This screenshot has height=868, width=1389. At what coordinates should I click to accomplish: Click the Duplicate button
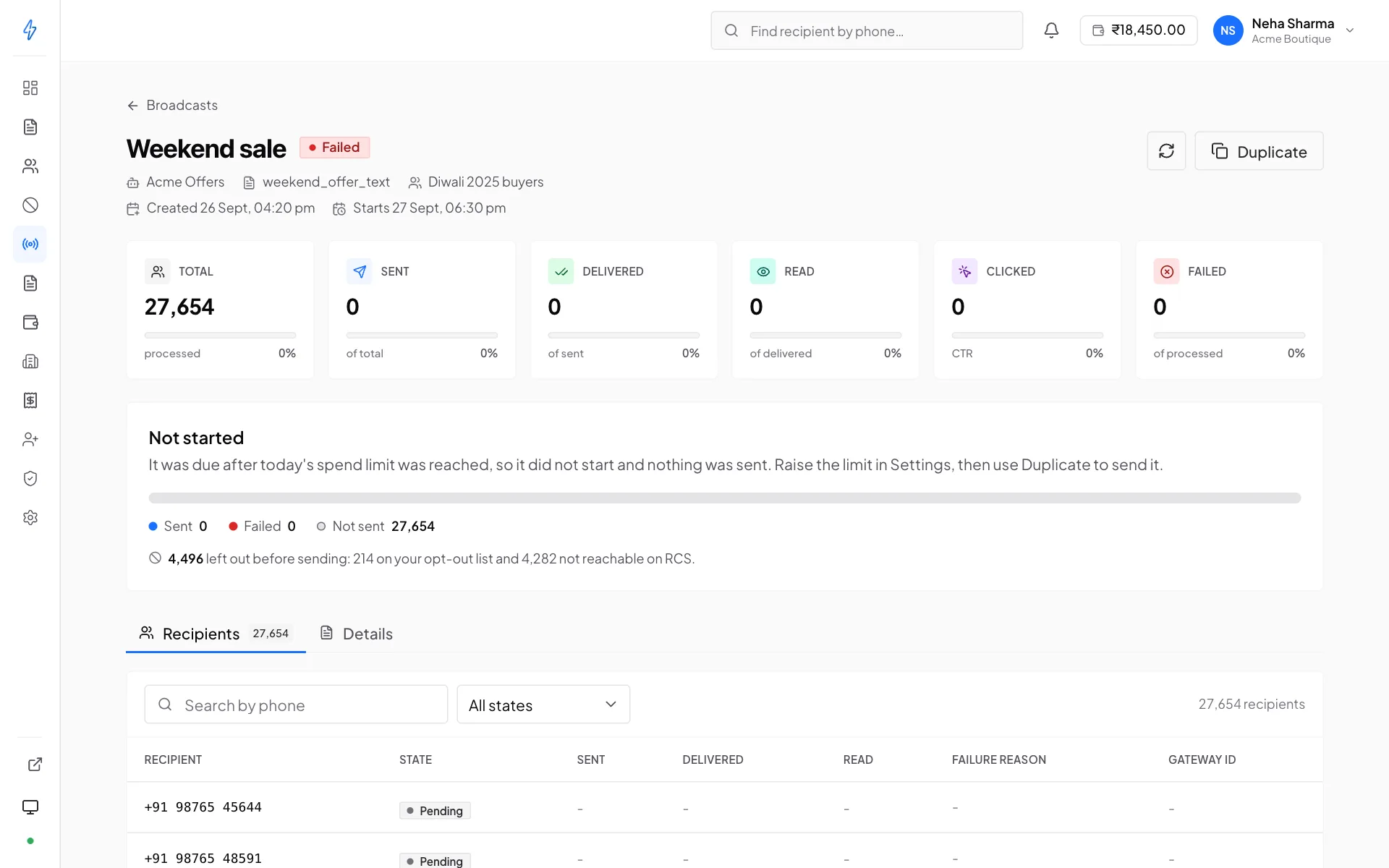1259,151
